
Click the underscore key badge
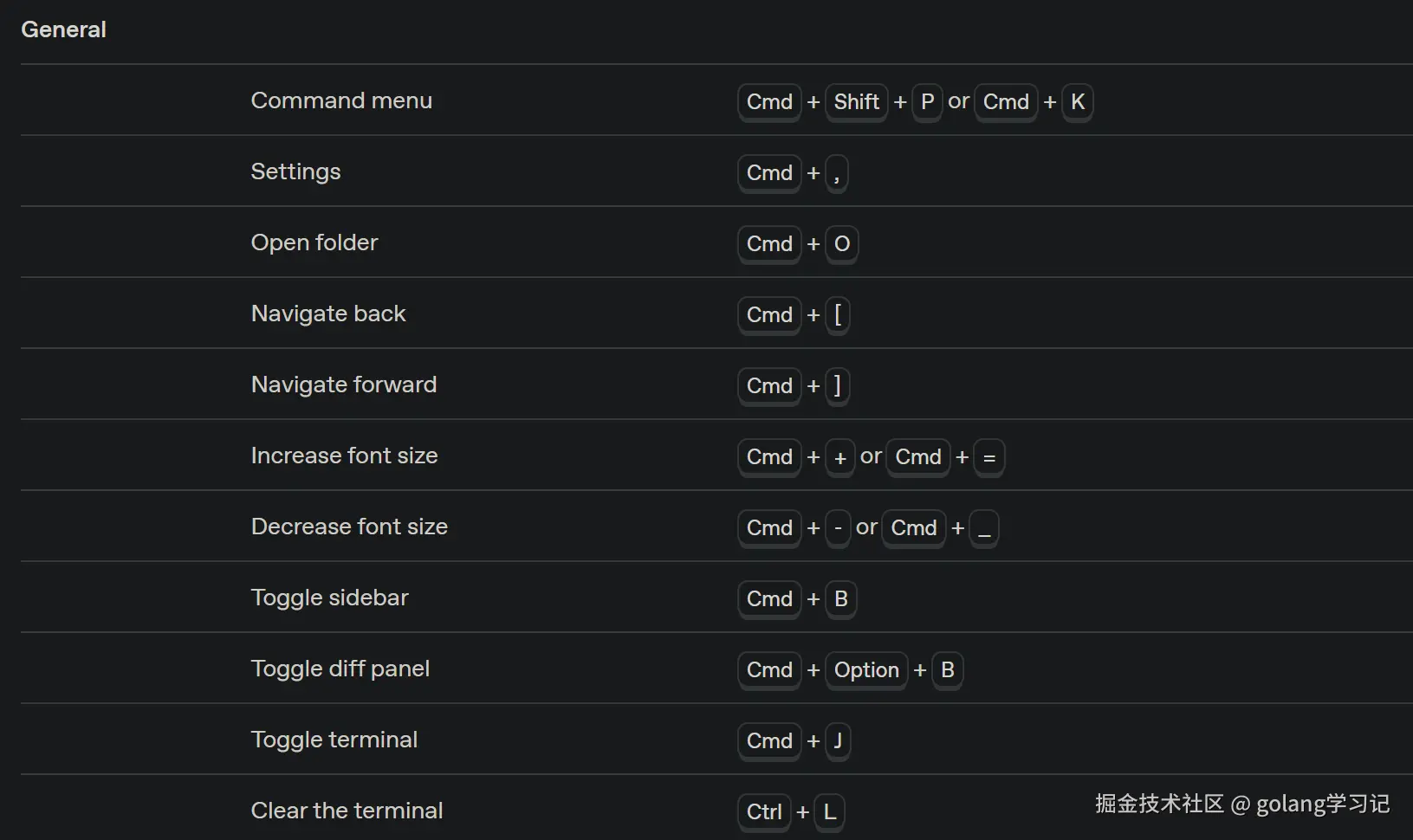point(983,528)
